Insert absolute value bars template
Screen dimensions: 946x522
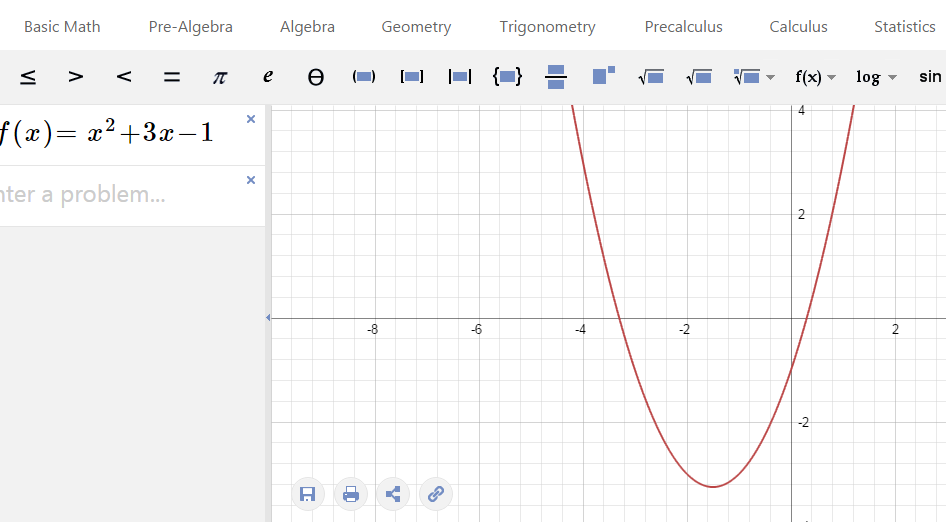(460, 77)
